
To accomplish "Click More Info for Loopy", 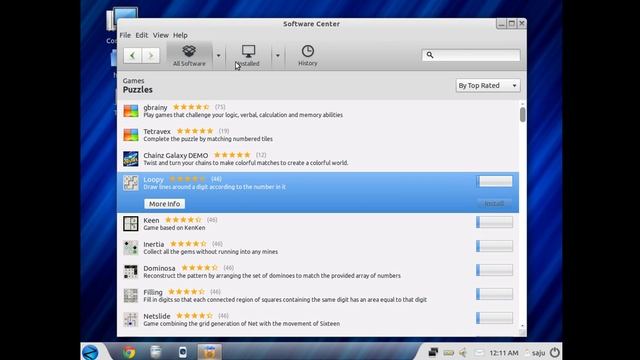I will click(164, 204).
